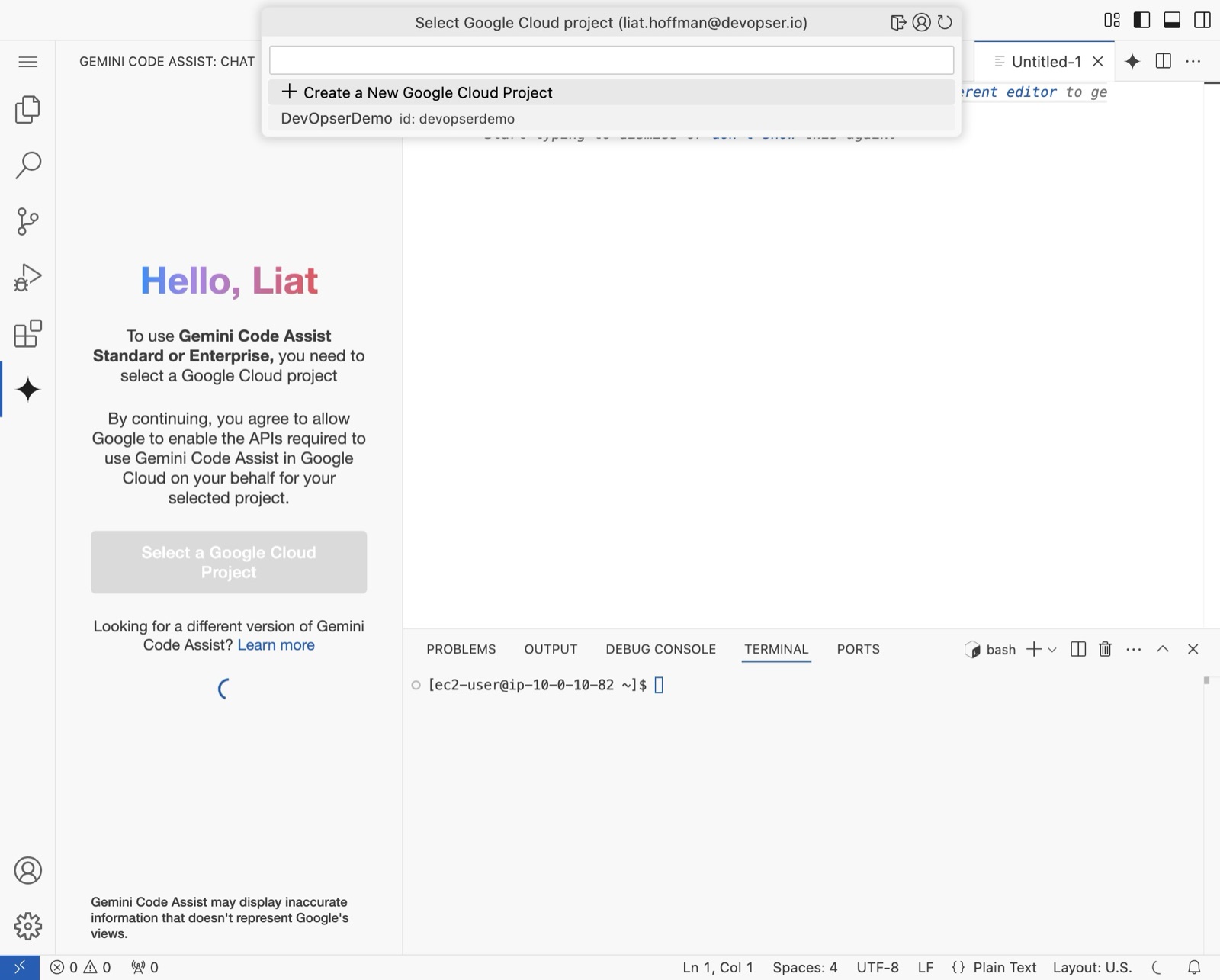Open the Customize Layout icon

point(1112,21)
